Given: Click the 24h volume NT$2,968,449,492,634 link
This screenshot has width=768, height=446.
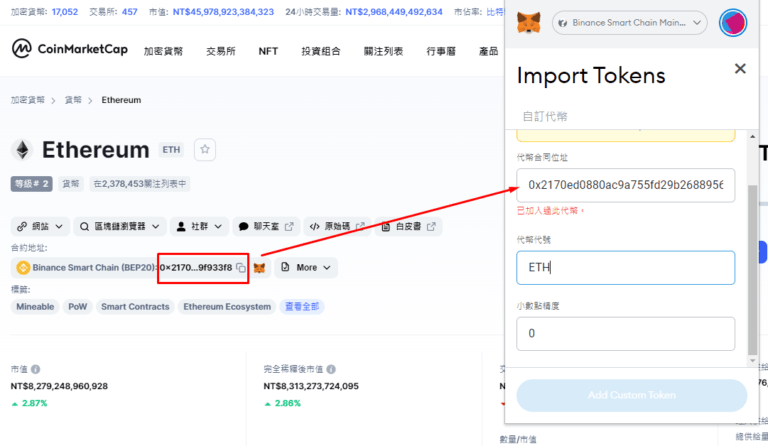Looking at the screenshot, I should coord(394,12).
